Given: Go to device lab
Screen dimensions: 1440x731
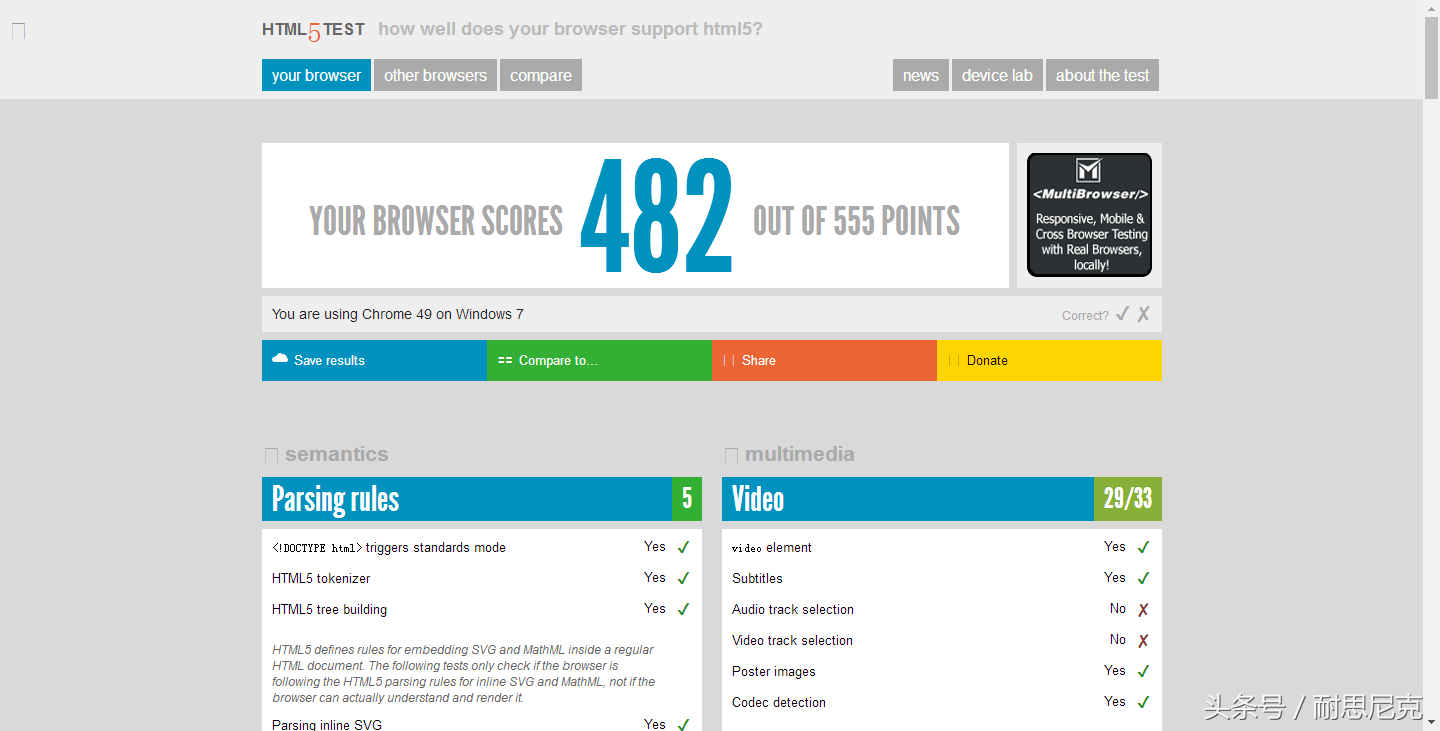Looking at the screenshot, I should [x=997, y=75].
